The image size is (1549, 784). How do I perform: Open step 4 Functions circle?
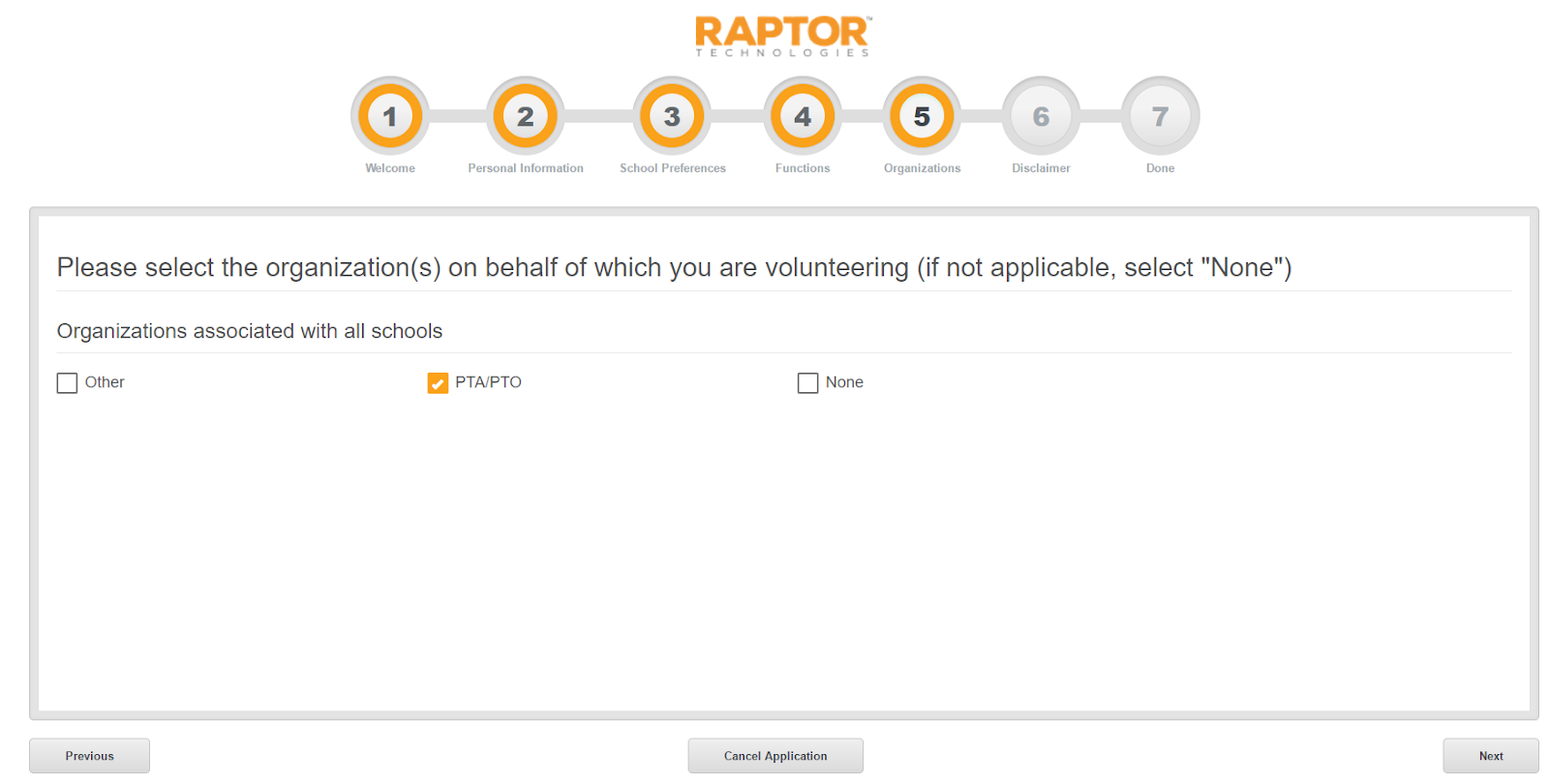pyautogui.click(x=803, y=116)
